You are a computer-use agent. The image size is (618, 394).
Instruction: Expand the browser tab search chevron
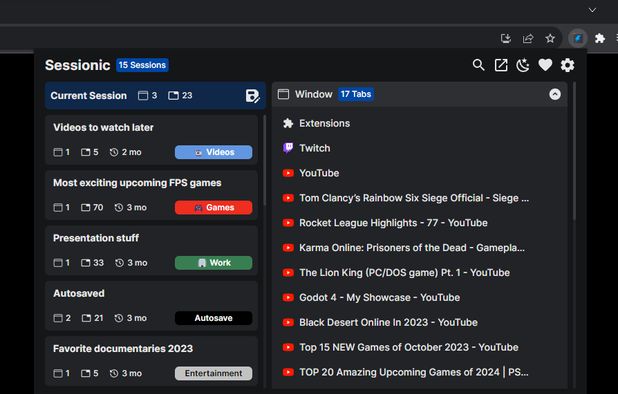592,10
